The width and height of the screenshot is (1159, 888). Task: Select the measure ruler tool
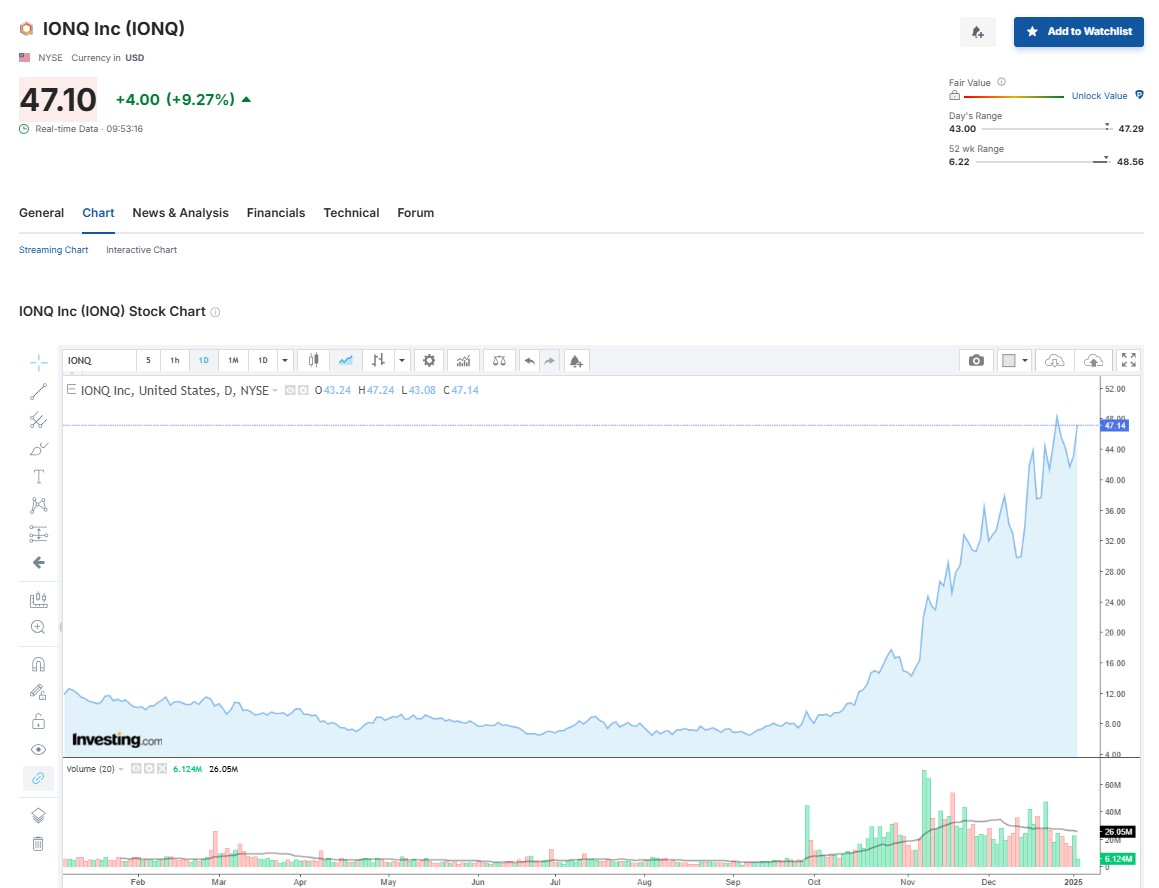[38, 600]
